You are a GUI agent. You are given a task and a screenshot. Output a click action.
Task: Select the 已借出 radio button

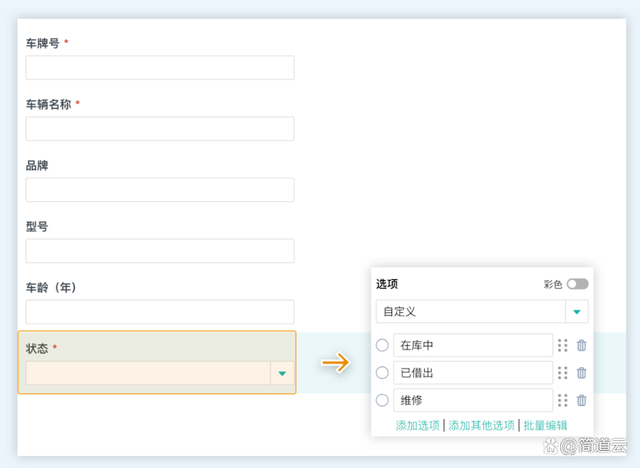tap(382, 373)
